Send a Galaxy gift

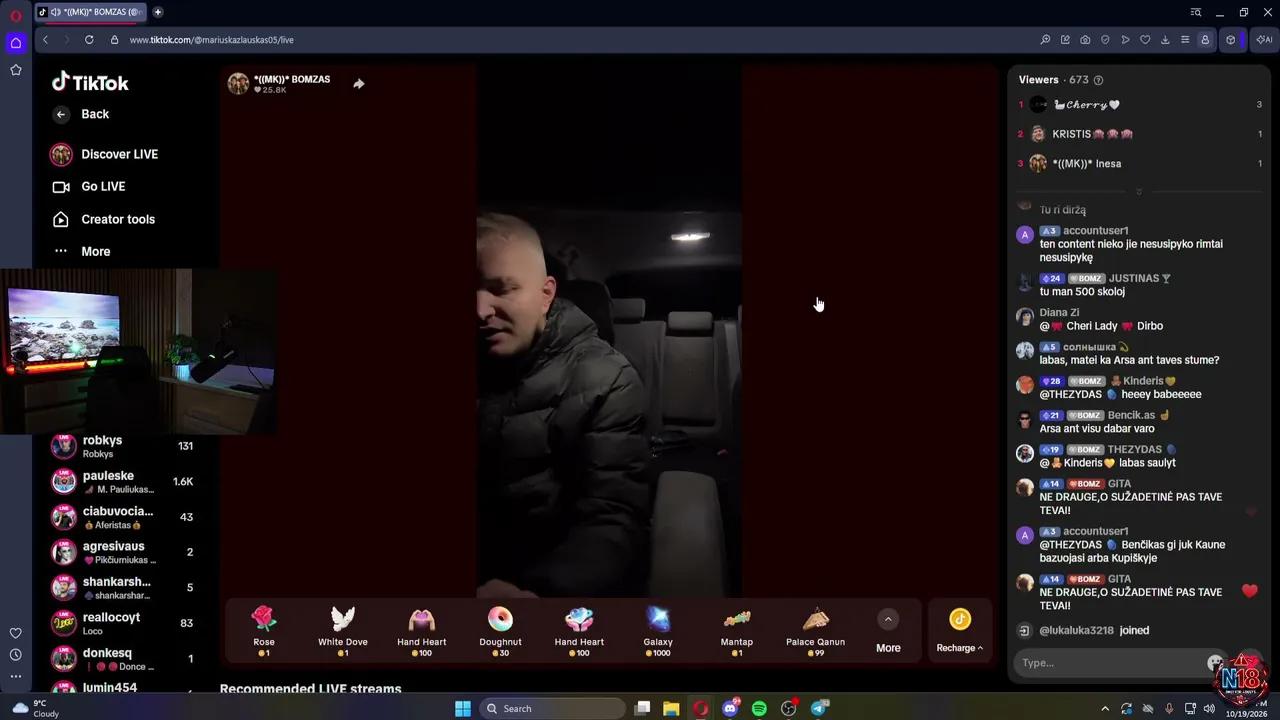(x=658, y=632)
